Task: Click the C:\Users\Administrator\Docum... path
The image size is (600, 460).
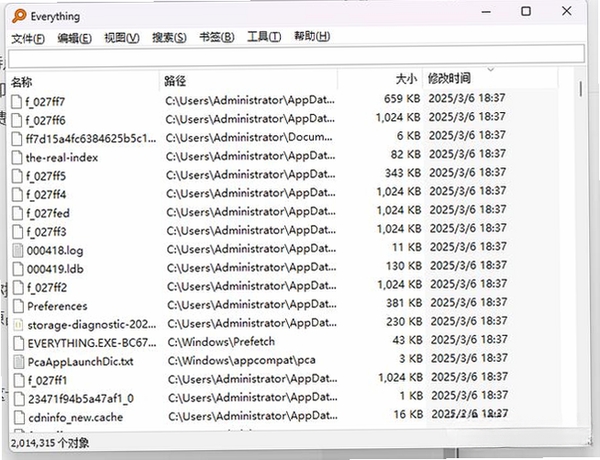Action: pyautogui.click(x=249, y=137)
